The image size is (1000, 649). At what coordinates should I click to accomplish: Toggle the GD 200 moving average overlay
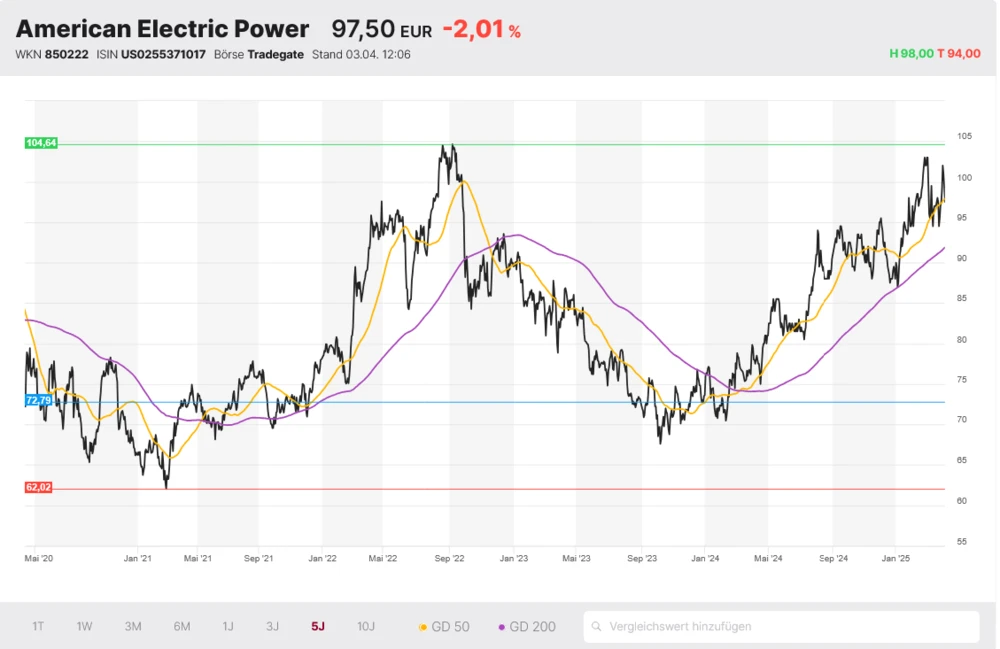[530, 626]
